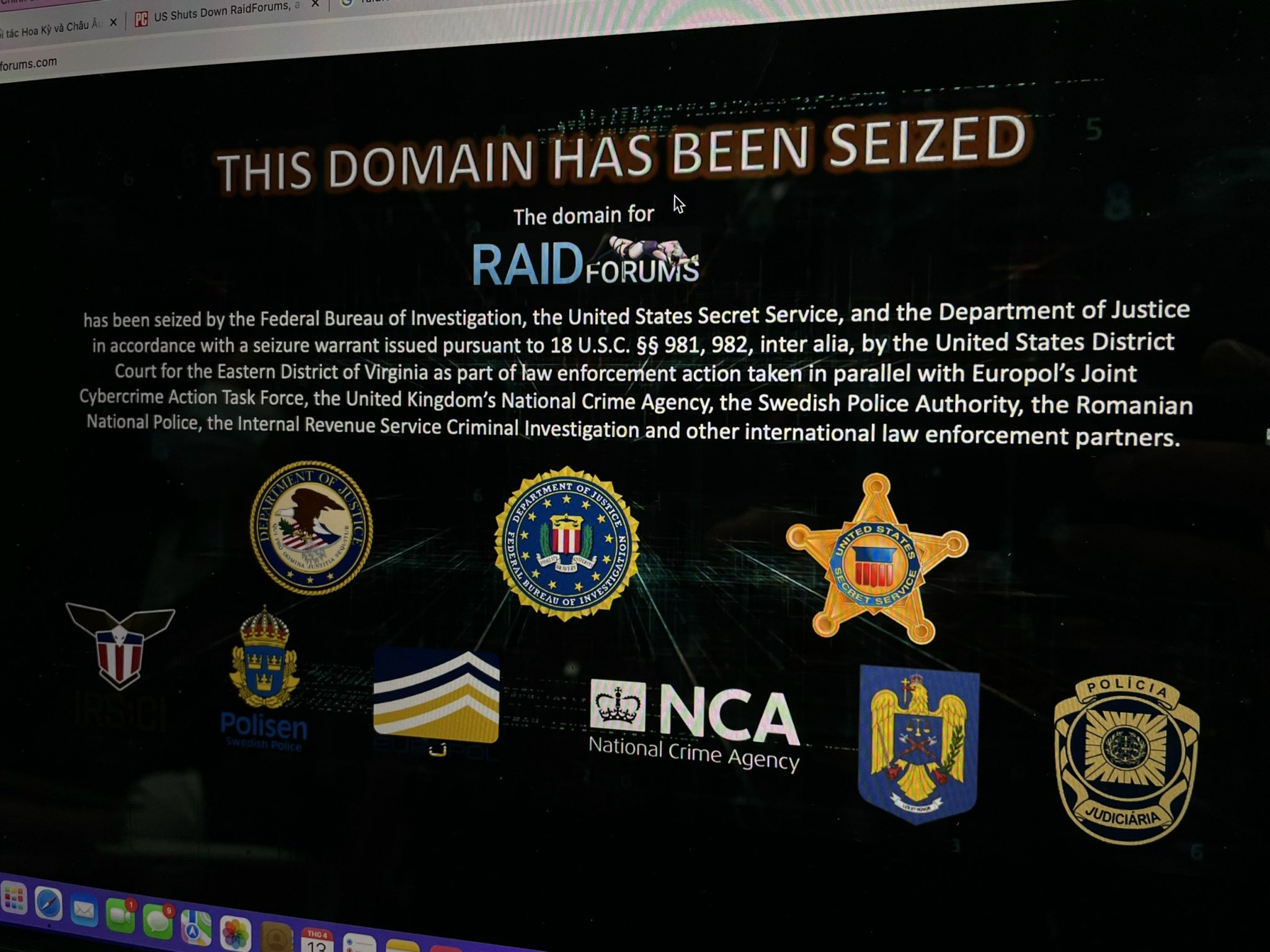Close the Hoa Kỳ và Châu Âu tab
This screenshot has height=952, width=1270.
point(113,23)
